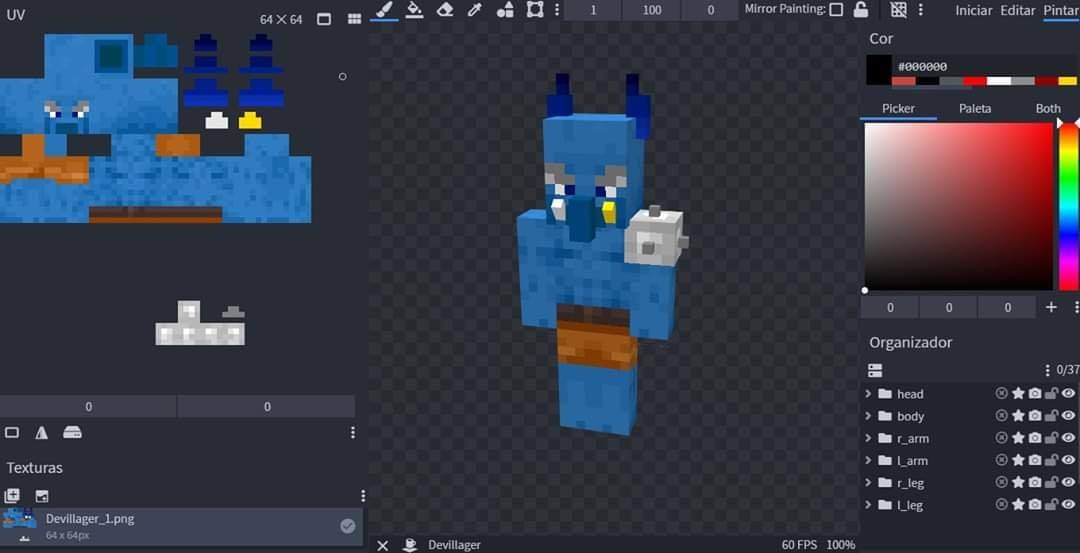Image resolution: width=1080 pixels, height=553 pixels.
Task: Click the Devillager project format icon
Action: point(411,545)
